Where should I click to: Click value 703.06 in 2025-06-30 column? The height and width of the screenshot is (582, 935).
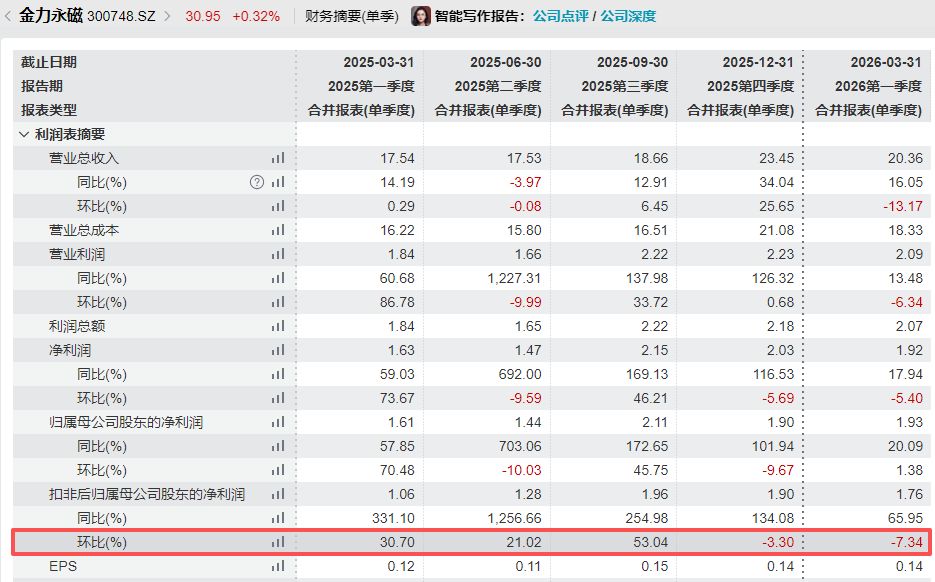[x=520, y=446]
